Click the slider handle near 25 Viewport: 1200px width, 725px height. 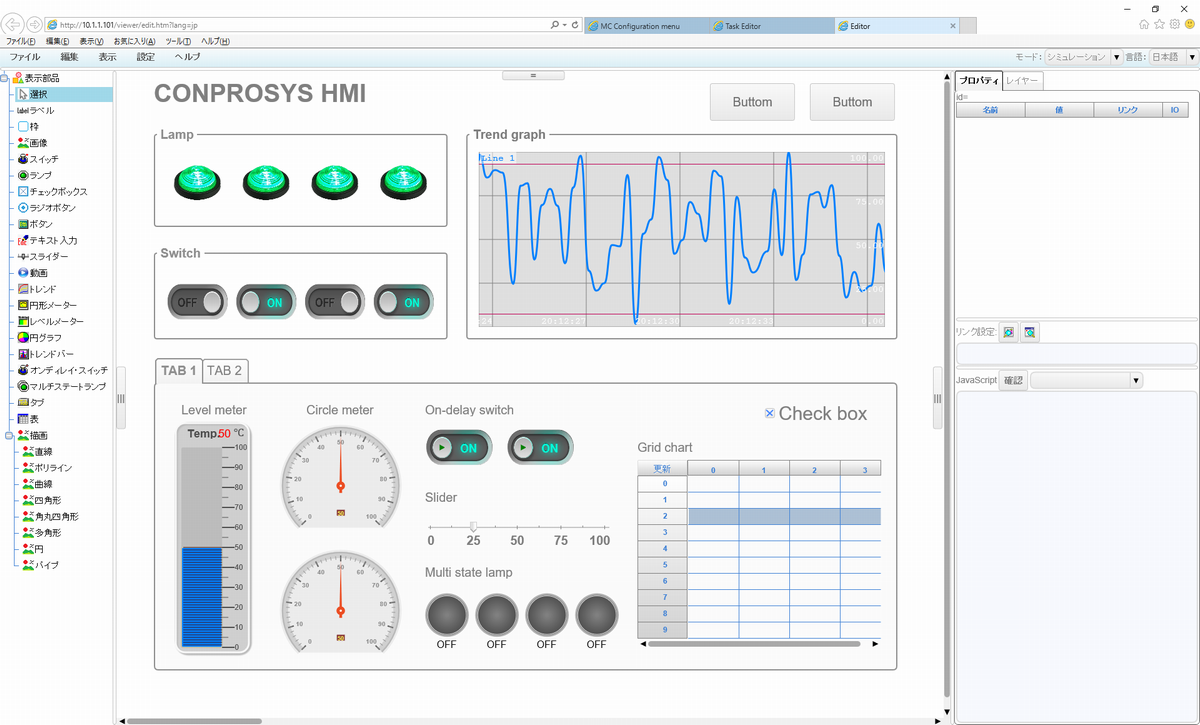473,526
